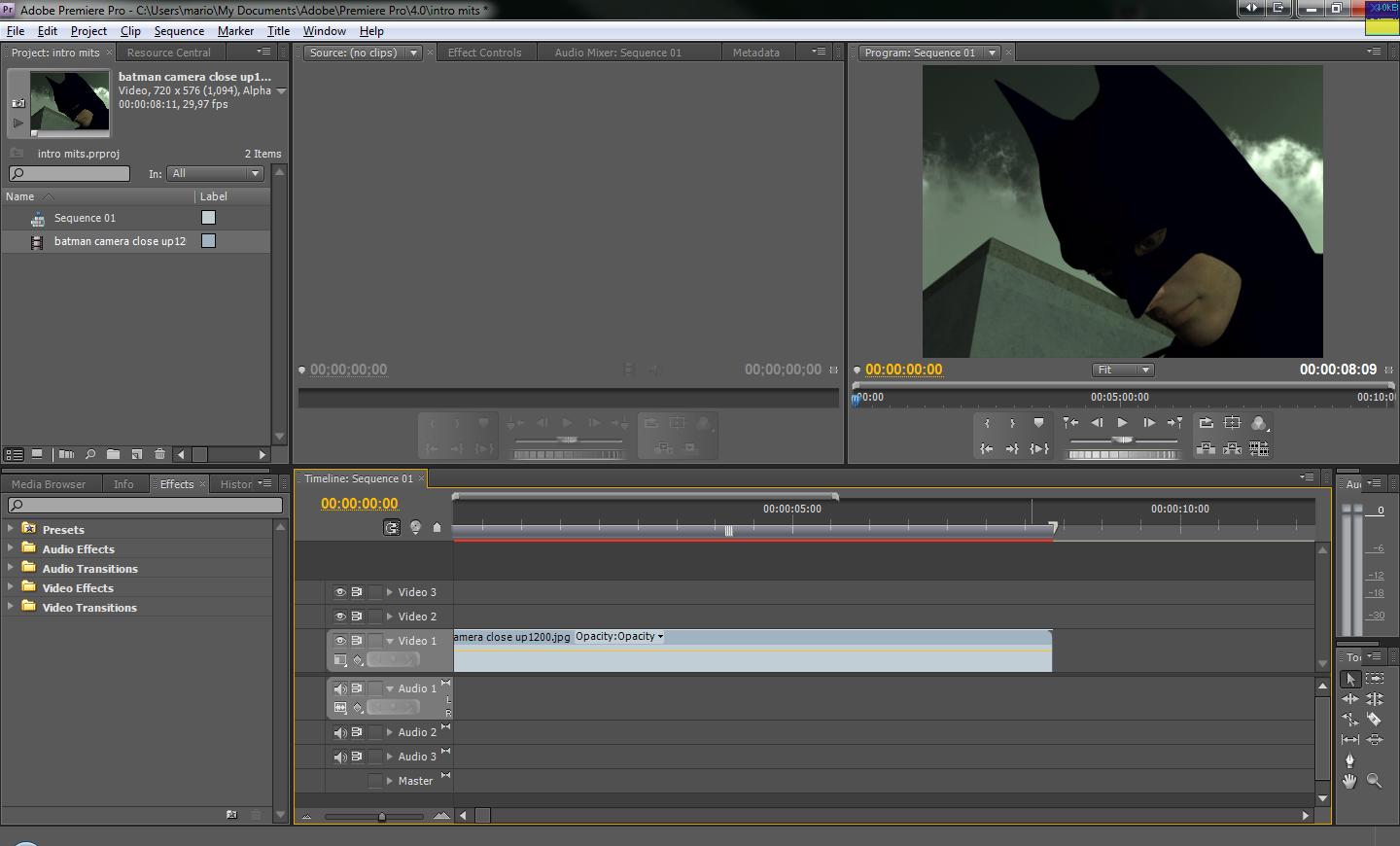Pick the Ripple Edit tool
The height and width of the screenshot is (846, 1400).
[1350, 699]
